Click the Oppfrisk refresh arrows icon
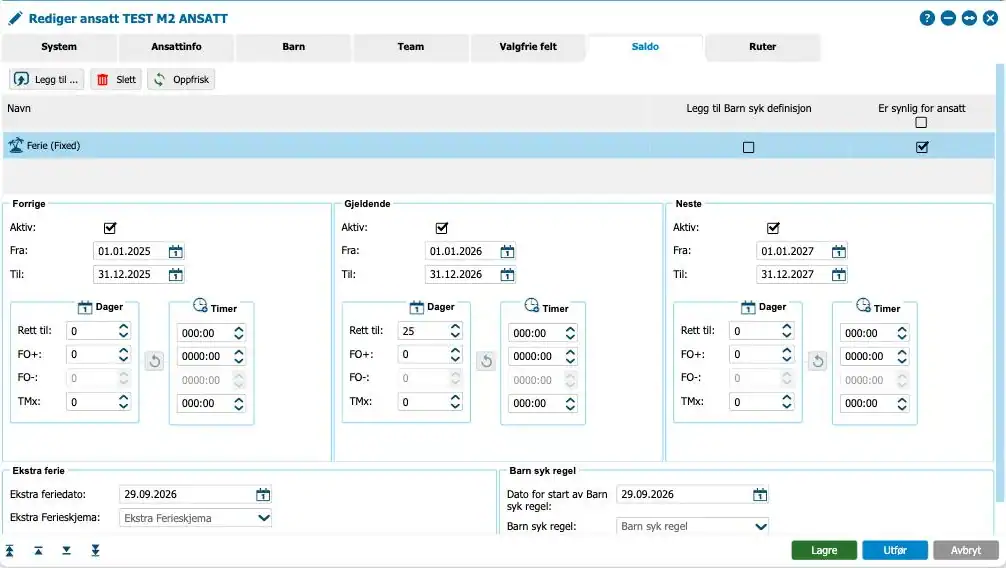 tap(159, 80)
